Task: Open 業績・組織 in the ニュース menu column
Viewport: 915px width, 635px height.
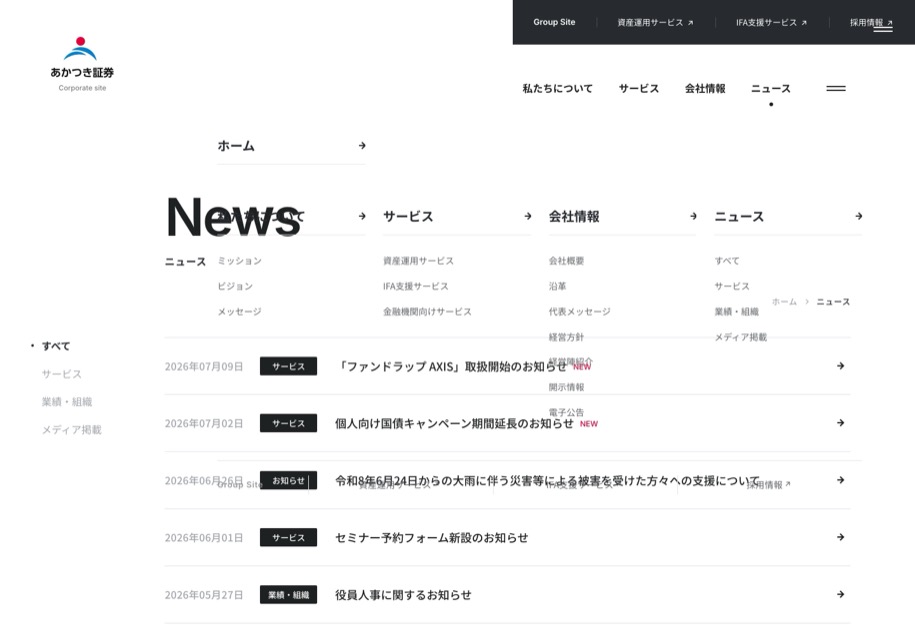Action: click(x=736, y=312)
